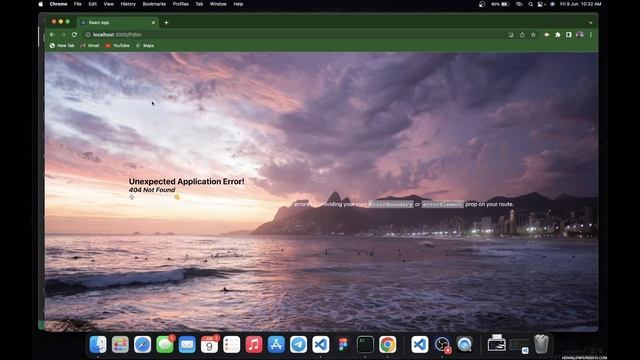Click the share icon in address bar
Viewport: 640px width, 360px height.
click(x=522, y=35)
